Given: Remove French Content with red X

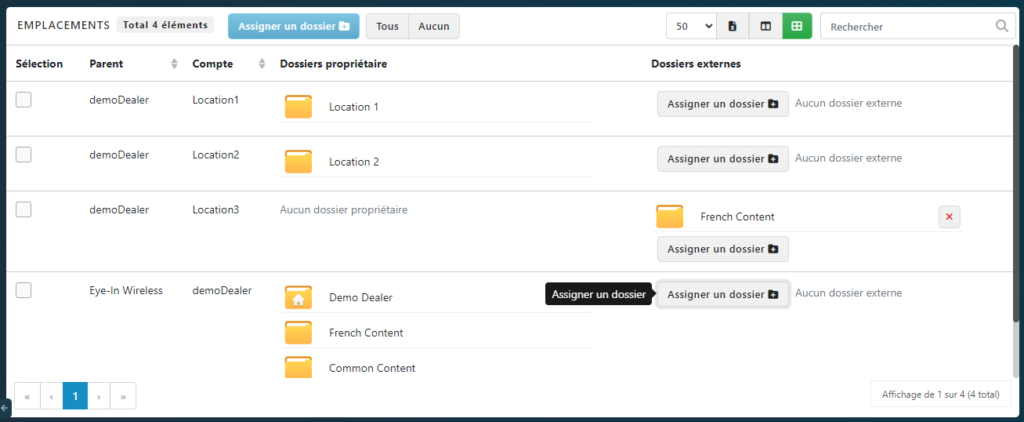Looking at the screenshot, I should 949,217.
